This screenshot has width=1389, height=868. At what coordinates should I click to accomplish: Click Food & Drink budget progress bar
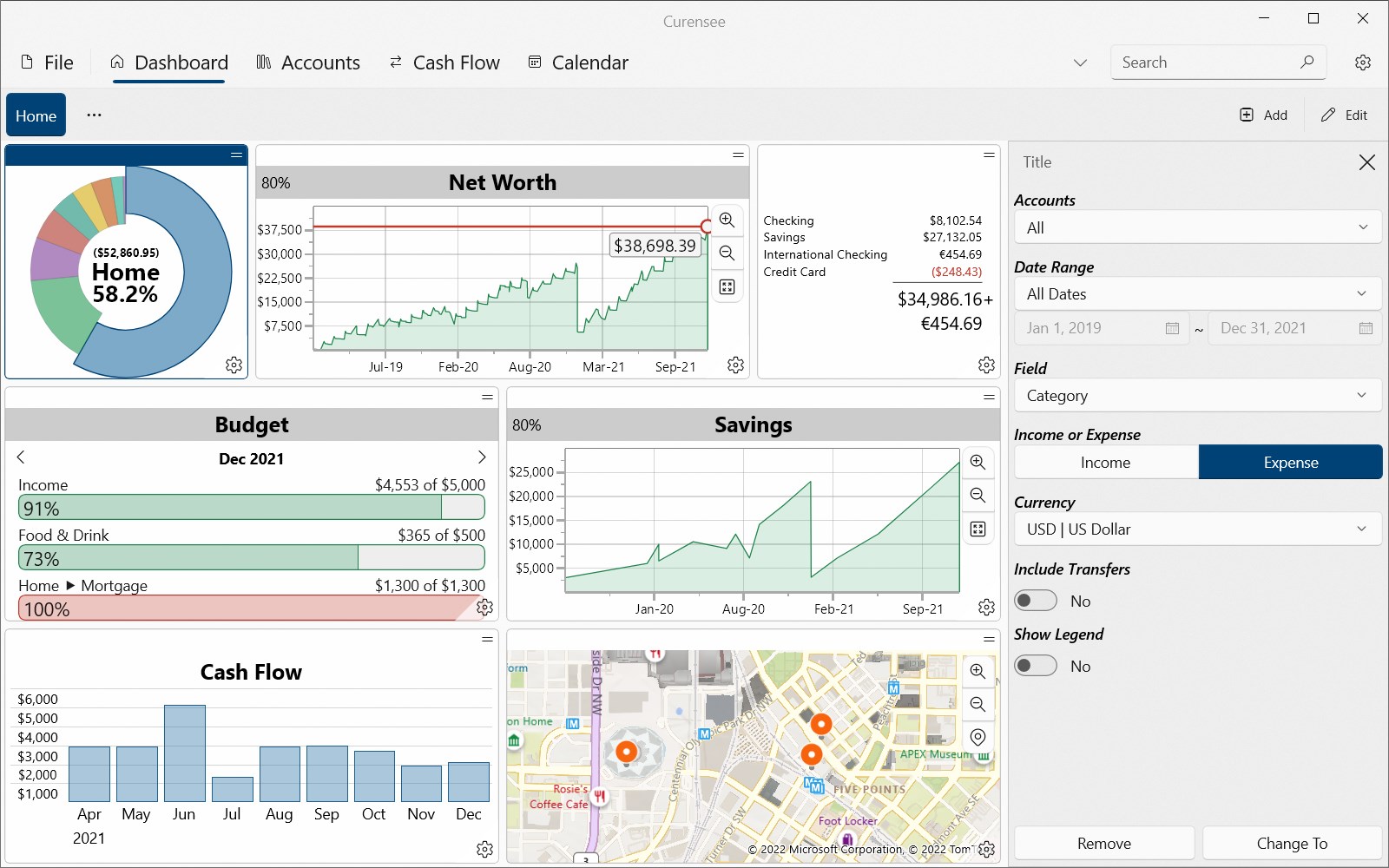pyautogui.click(x=252, y=558)
